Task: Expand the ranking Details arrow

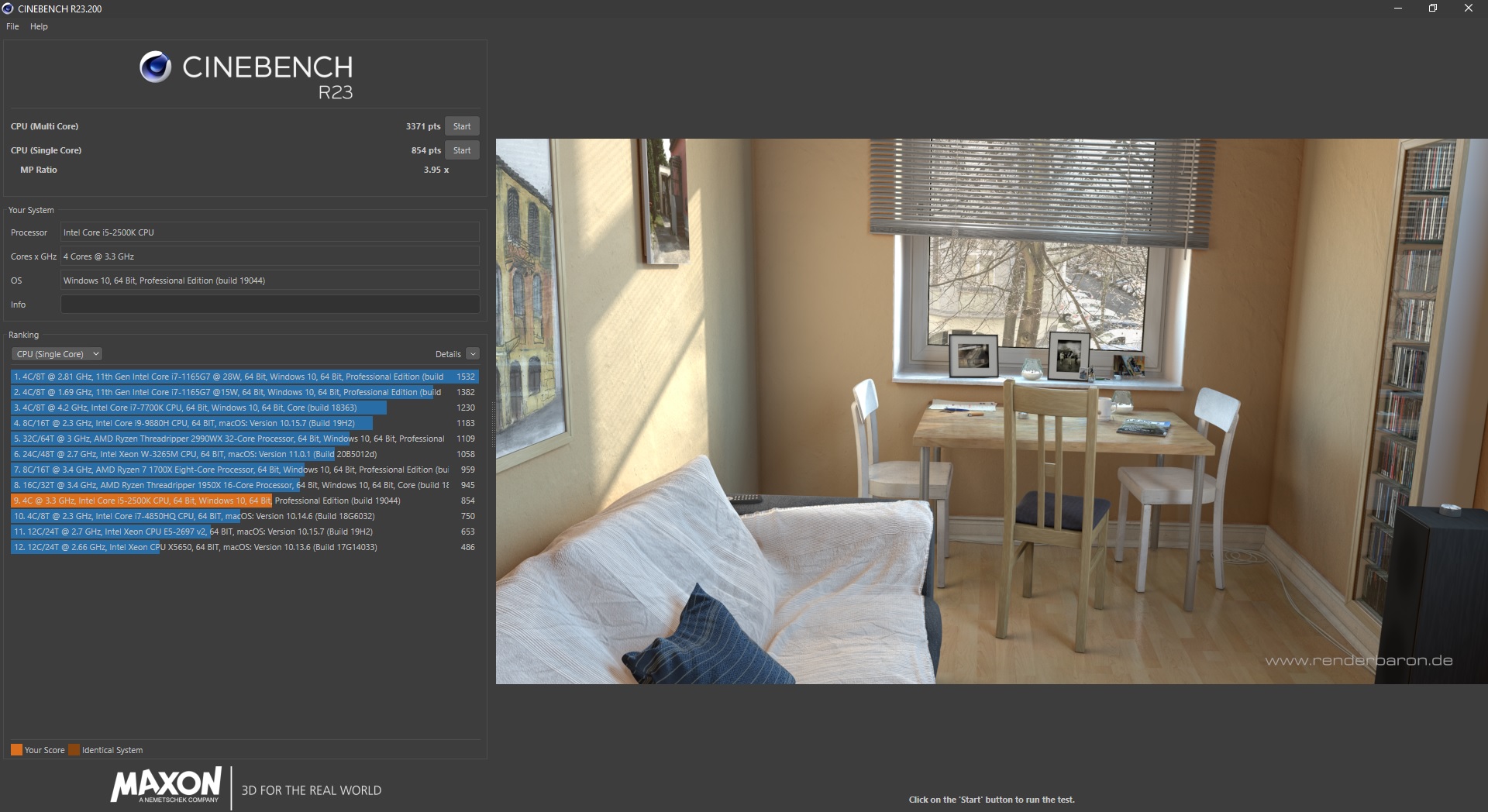Action: coord(473,354)
